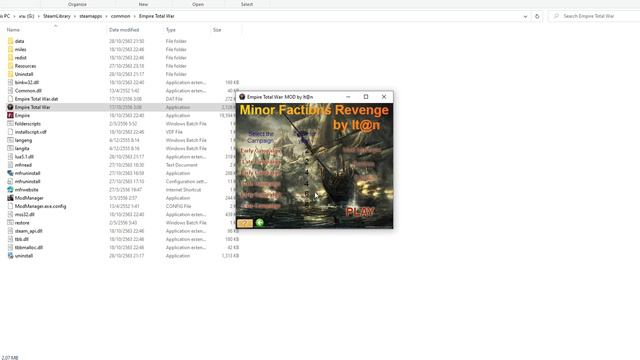Go to common in the address breadcrumb
The width and height of the screenshot is (640, 360).
[120, 16]
